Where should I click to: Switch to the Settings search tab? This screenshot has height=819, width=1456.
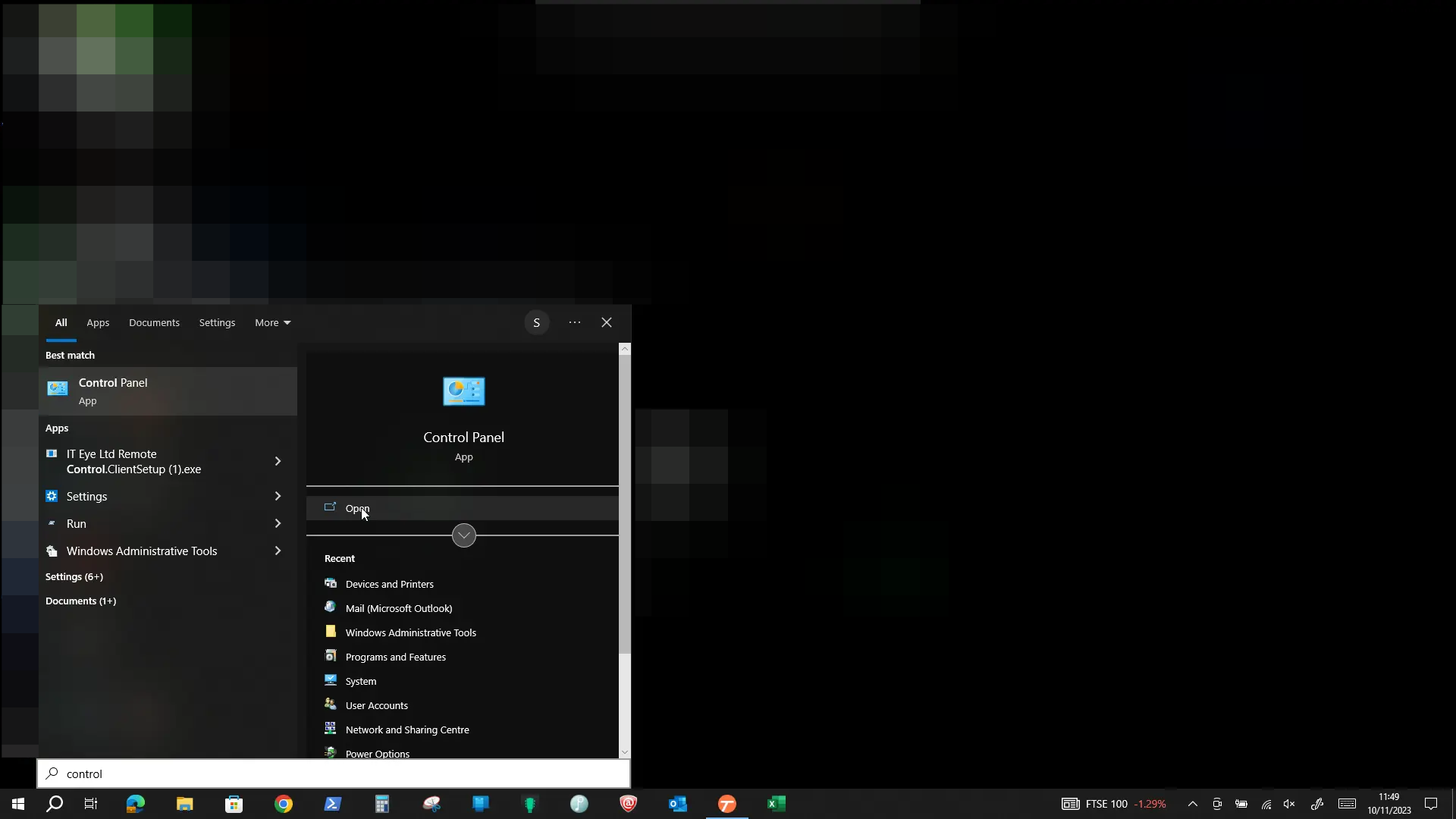(x=217, y=322)
